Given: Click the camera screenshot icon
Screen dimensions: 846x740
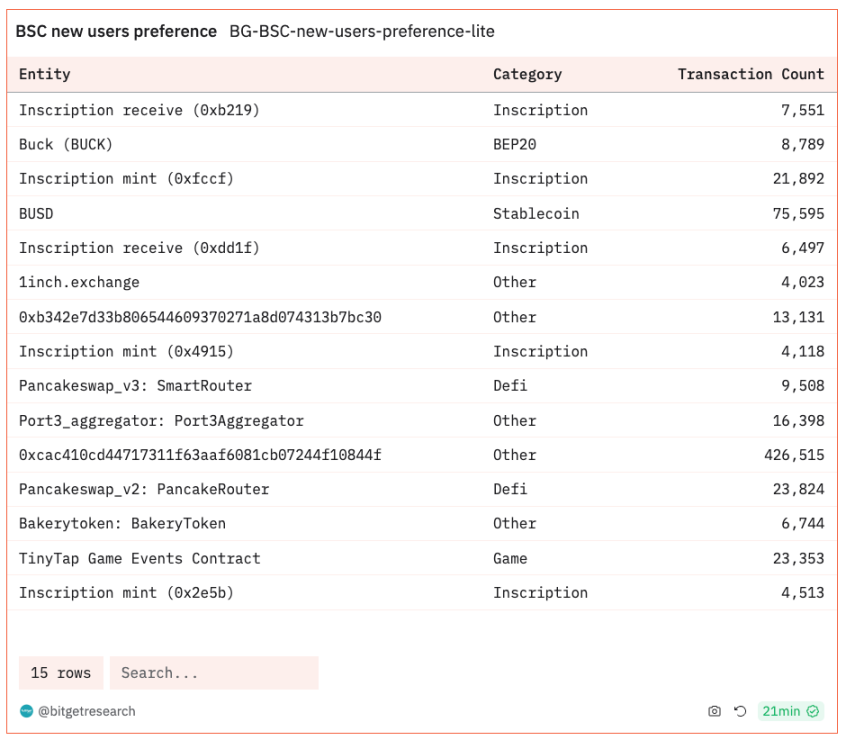Looking at the screenshot, I should (714, 711).
